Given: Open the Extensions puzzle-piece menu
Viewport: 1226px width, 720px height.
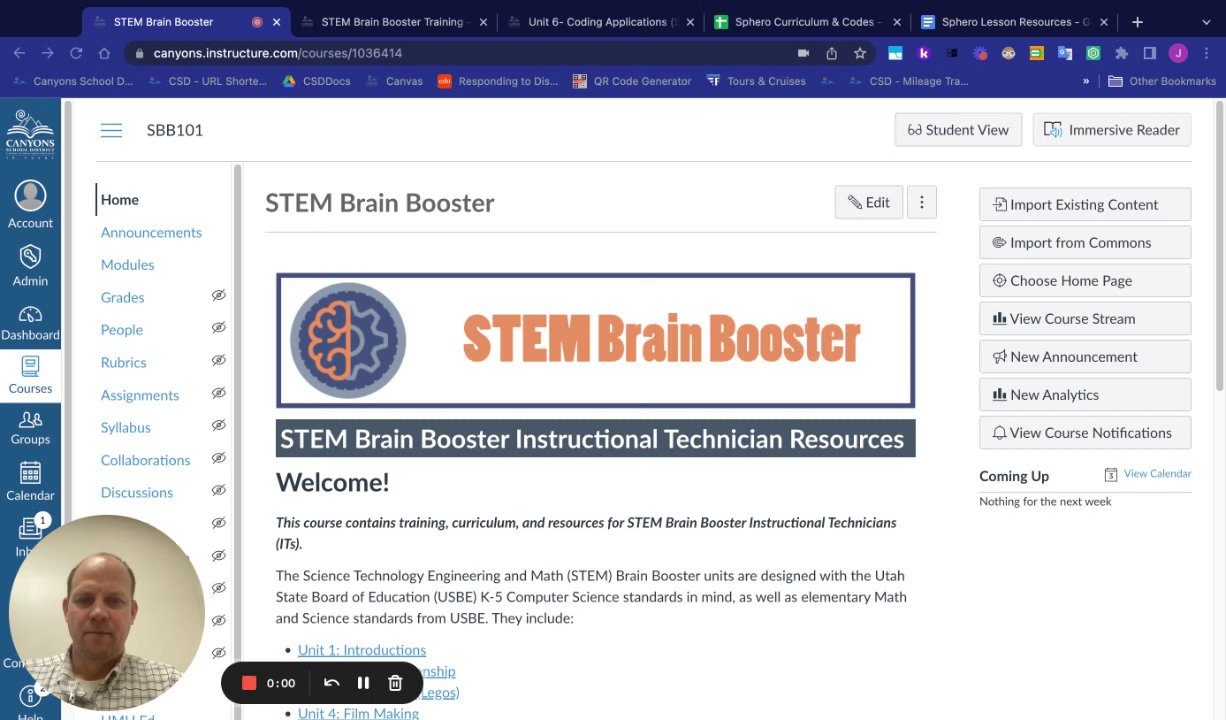Looking at the screenshot, I should pyautogui.click(x=1121, y=53).
